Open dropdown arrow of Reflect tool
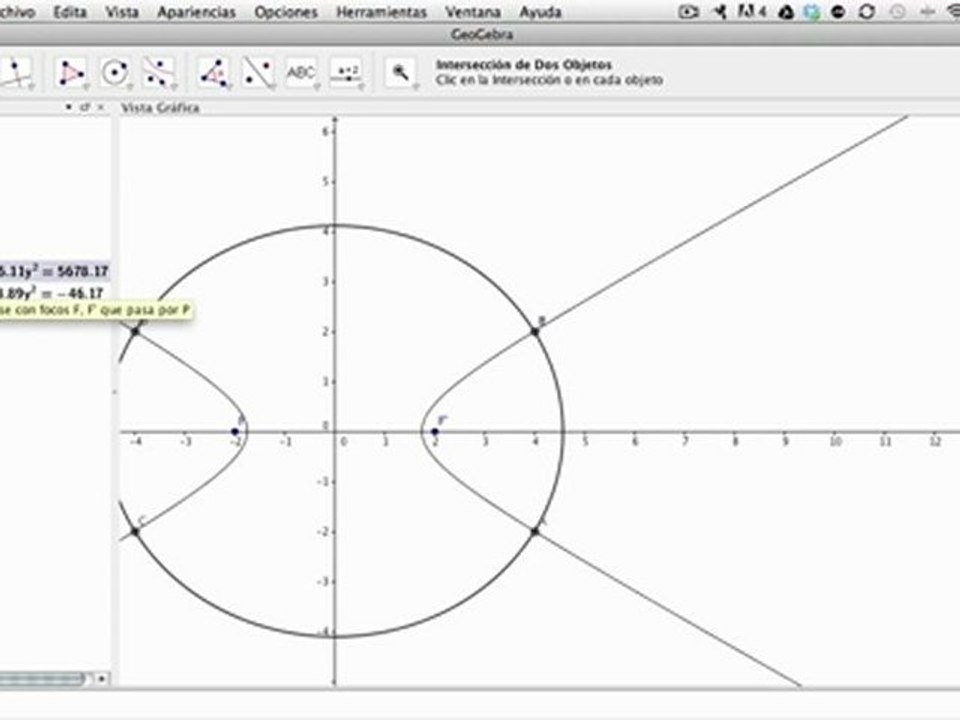Screen dimensions: 960x720 click(272, 87)
